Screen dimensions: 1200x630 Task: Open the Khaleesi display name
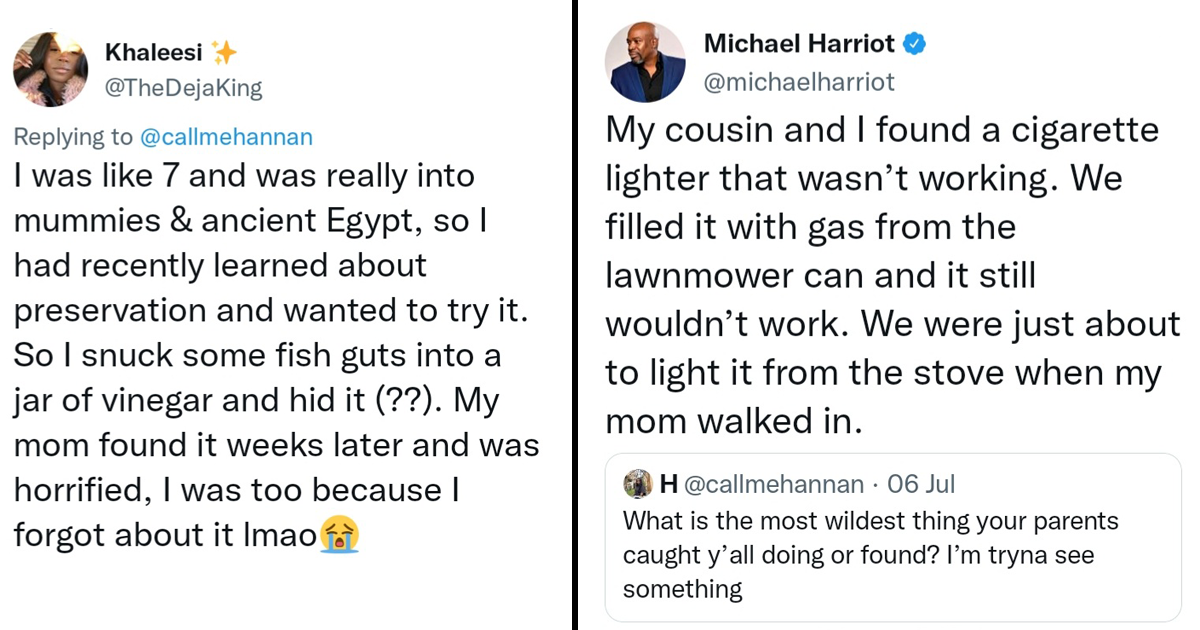154,53
